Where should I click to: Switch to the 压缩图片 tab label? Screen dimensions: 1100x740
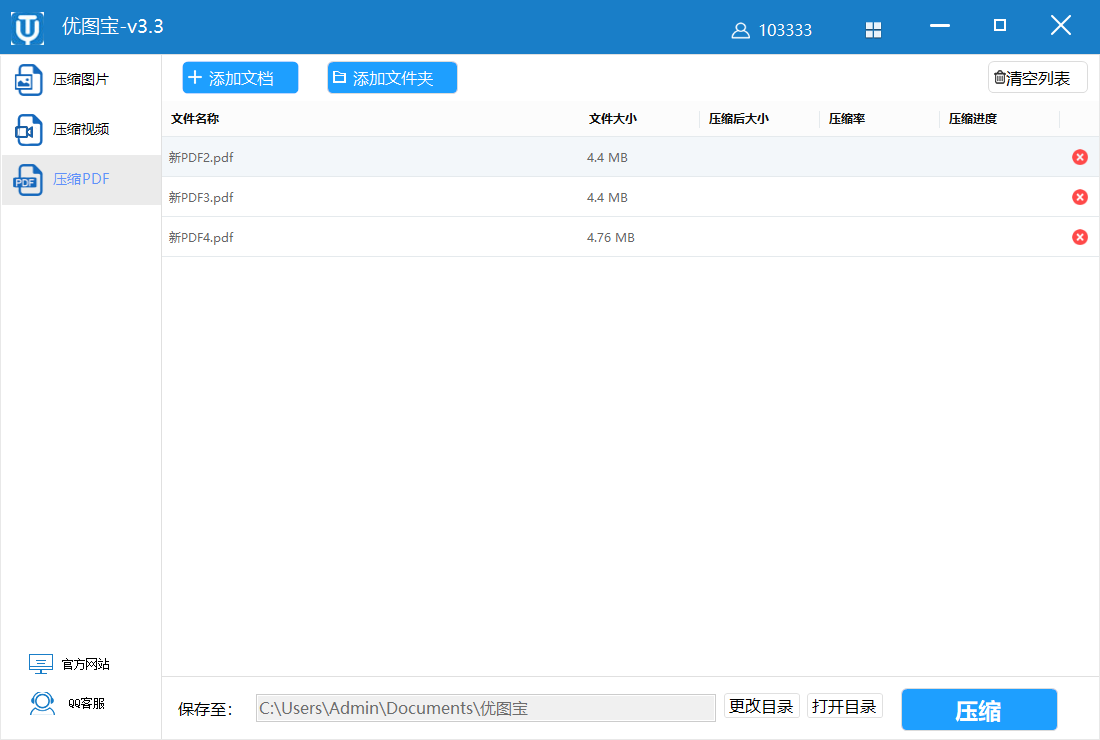click(x=81, y=79)
